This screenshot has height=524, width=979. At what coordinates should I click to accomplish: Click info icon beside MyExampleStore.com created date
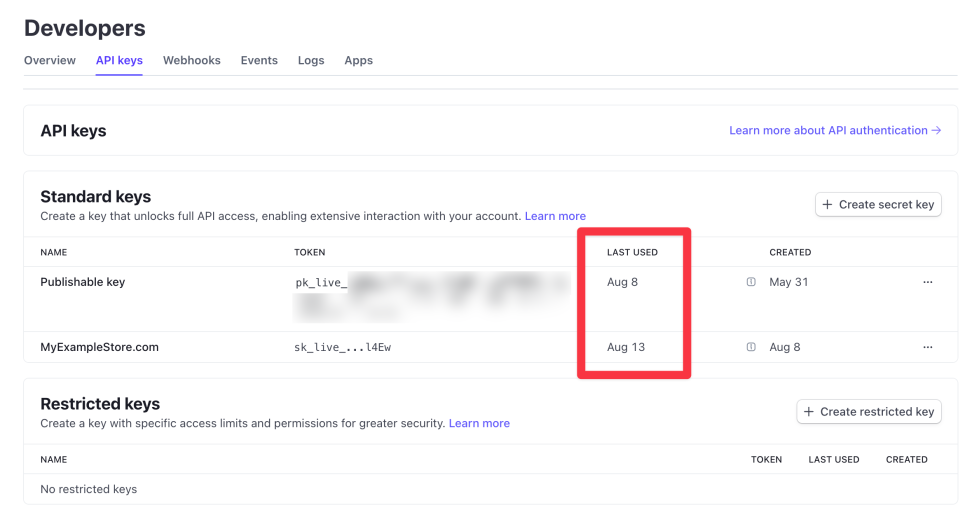(x=750, y=347)
